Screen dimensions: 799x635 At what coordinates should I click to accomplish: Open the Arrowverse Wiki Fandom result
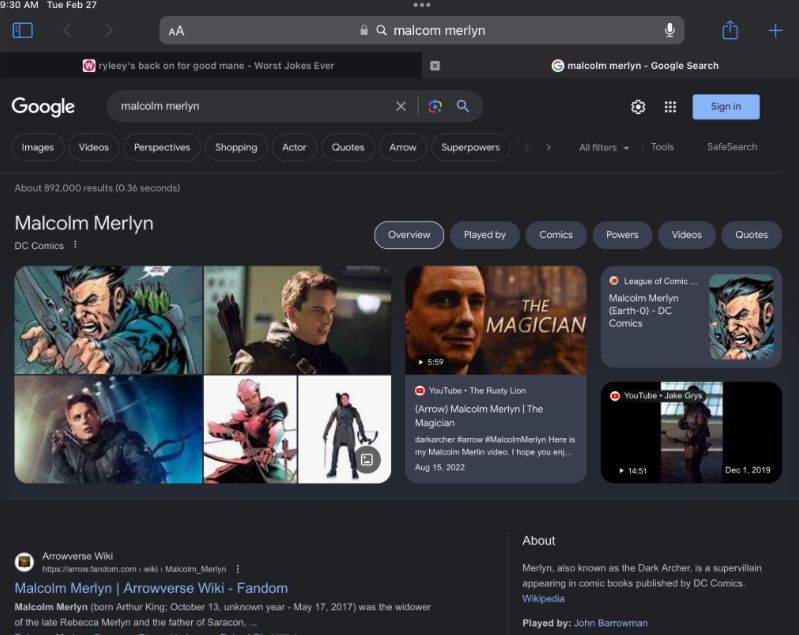coord(151,588)
